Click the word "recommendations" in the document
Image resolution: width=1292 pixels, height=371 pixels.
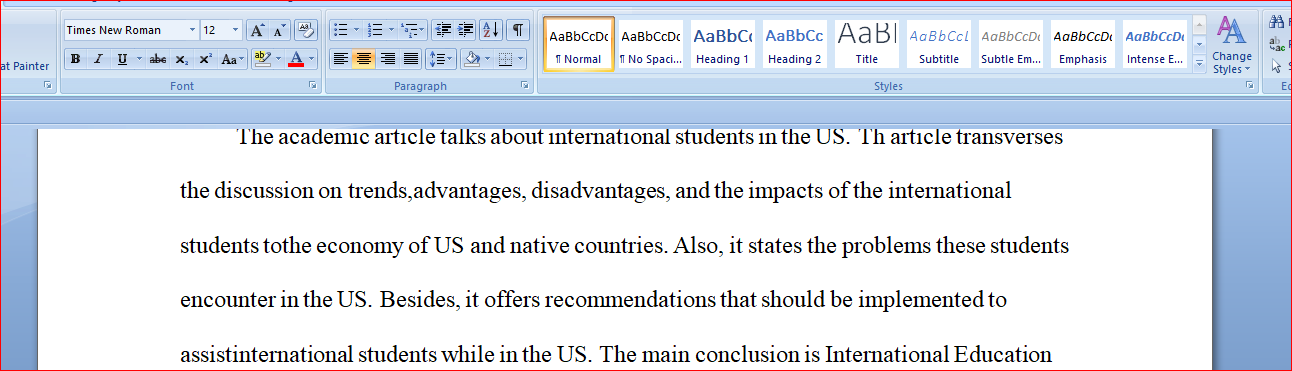tap(630, 300)
